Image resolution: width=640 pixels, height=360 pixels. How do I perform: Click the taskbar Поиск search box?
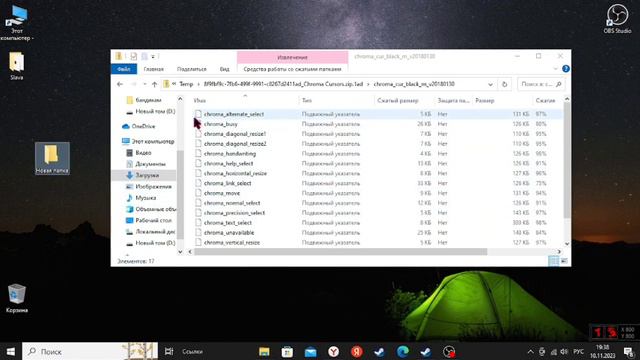click(x=90, y=351)
